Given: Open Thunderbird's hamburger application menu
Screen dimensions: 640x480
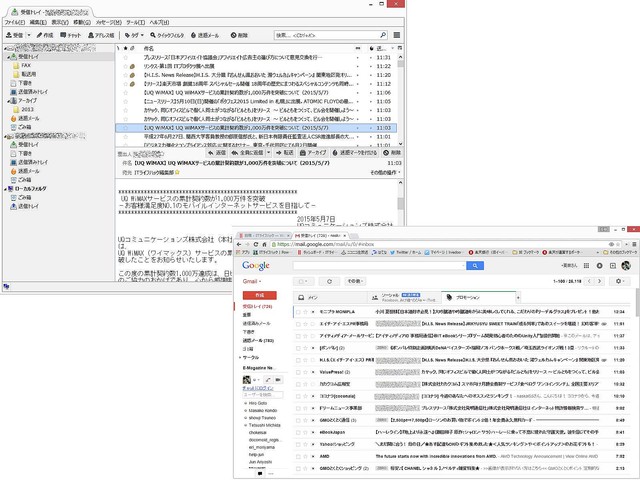Looking at the screenshot, I should click(x=396, y=35).
